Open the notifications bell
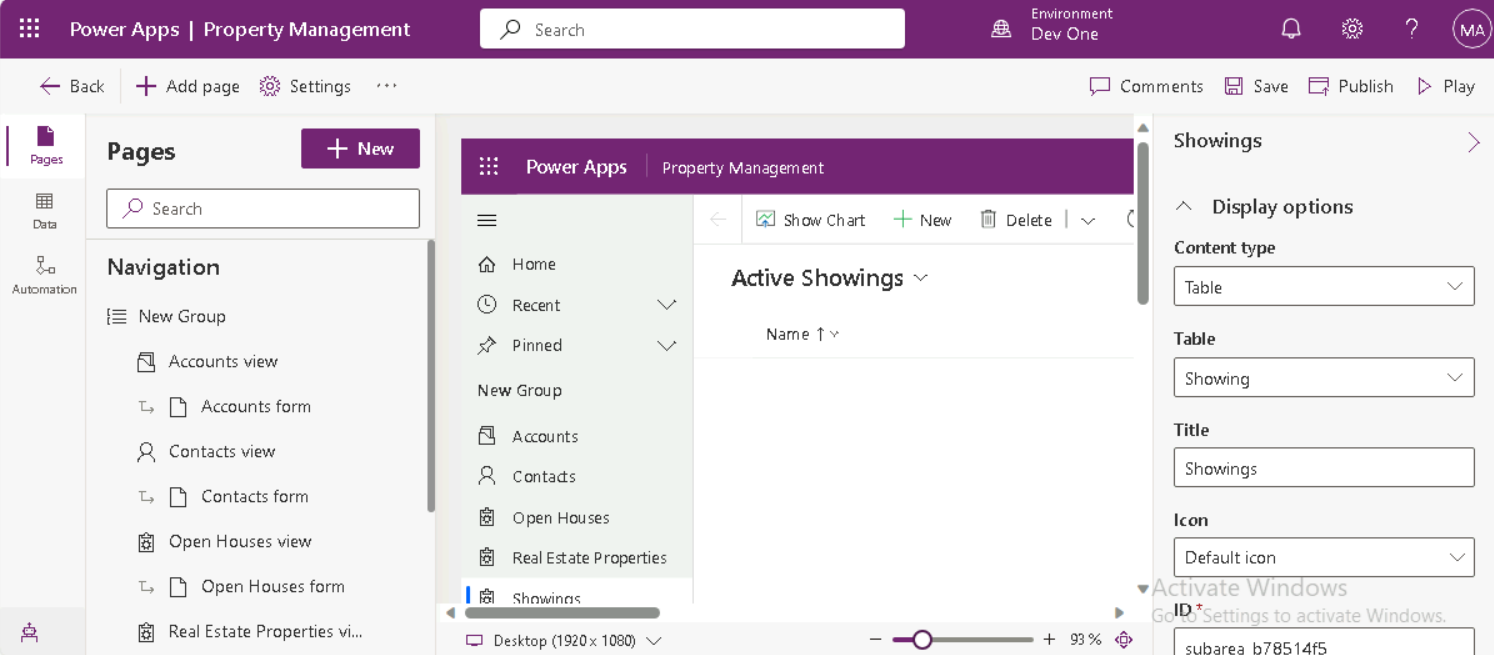 [x=1291, y=29]
